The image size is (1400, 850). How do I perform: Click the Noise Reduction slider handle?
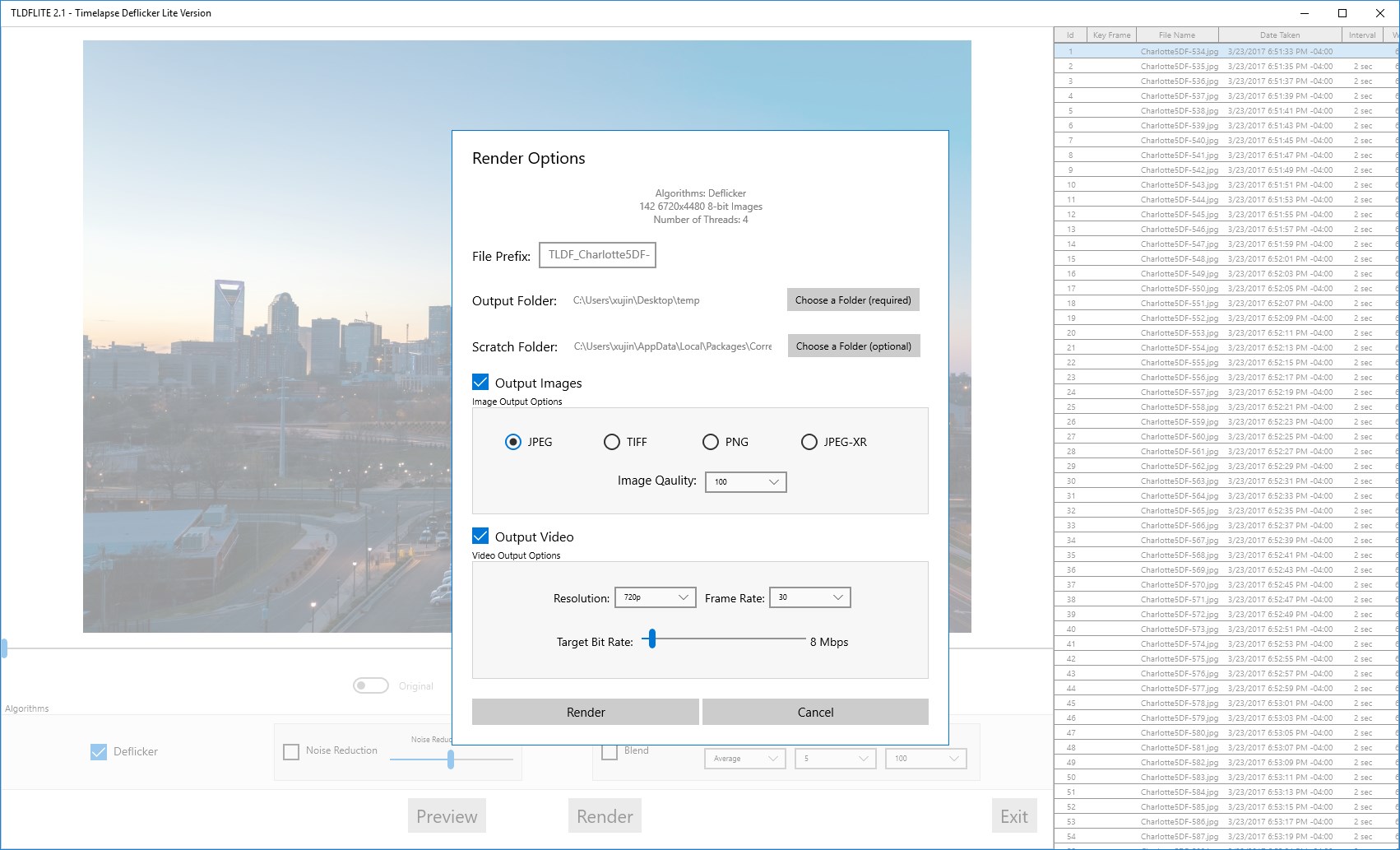[x=451, y=759]
